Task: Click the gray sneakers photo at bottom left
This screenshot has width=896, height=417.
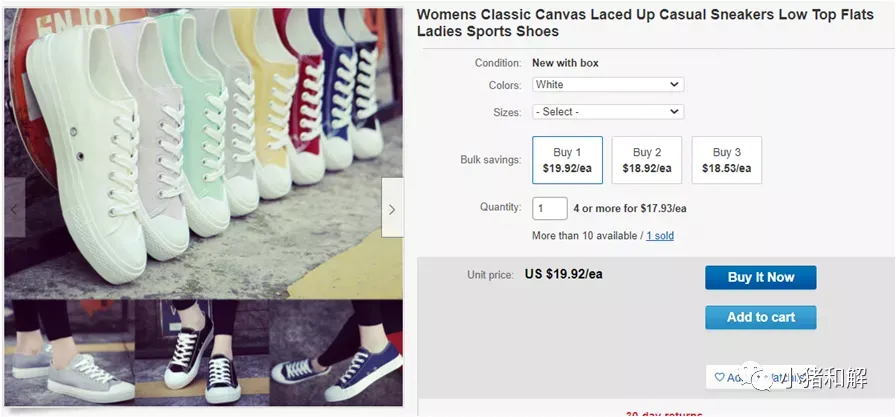Action: tap(69, 352)
